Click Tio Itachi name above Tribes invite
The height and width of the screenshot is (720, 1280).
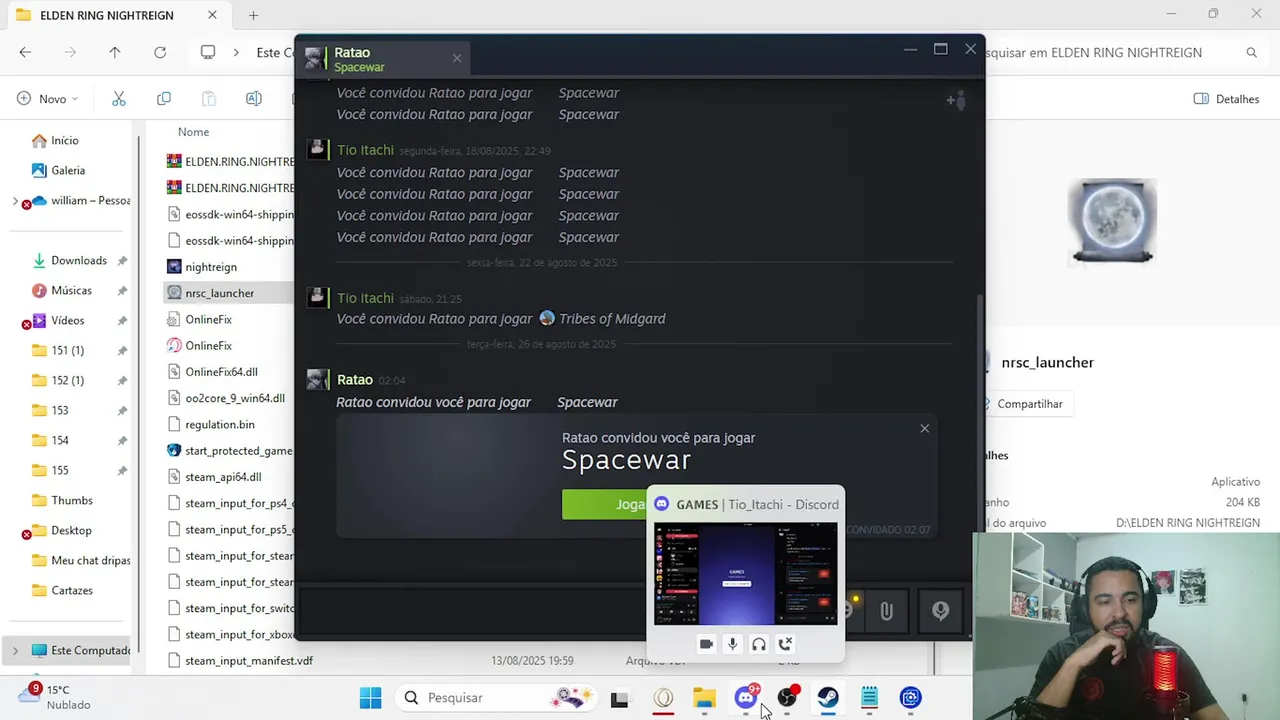point(365,298)
